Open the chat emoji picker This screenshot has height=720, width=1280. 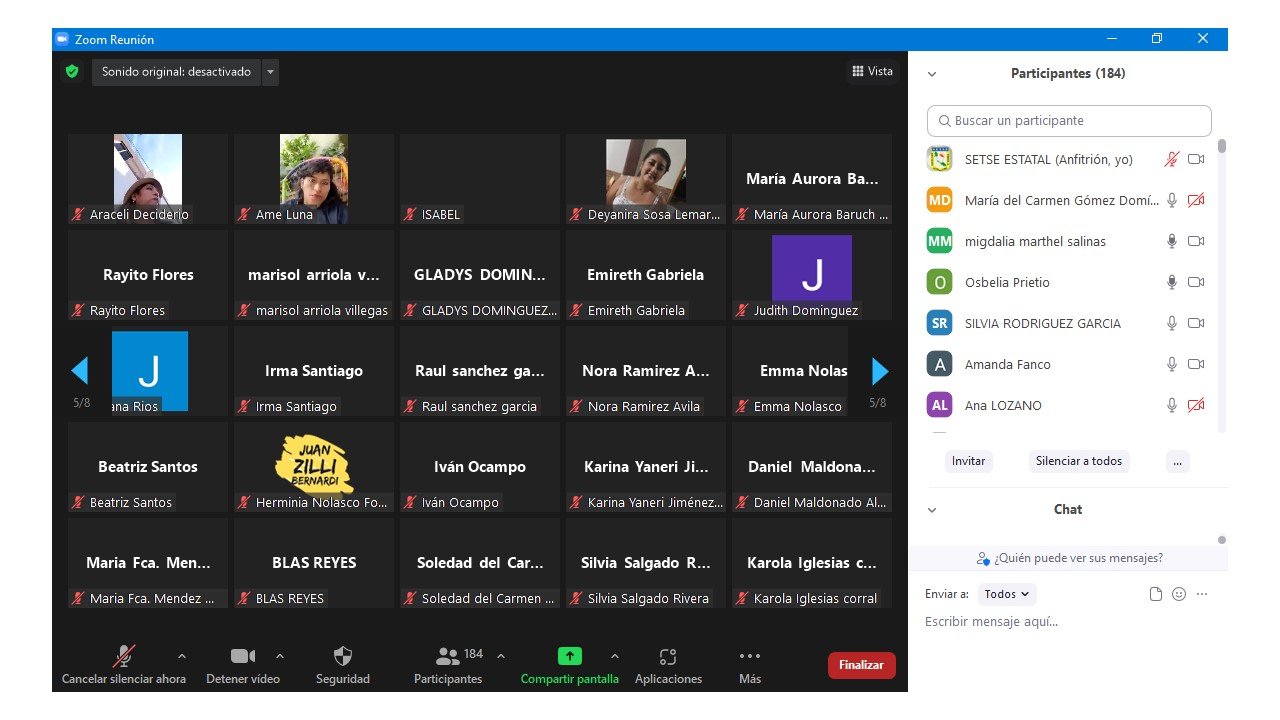[x=1179, y=594]
